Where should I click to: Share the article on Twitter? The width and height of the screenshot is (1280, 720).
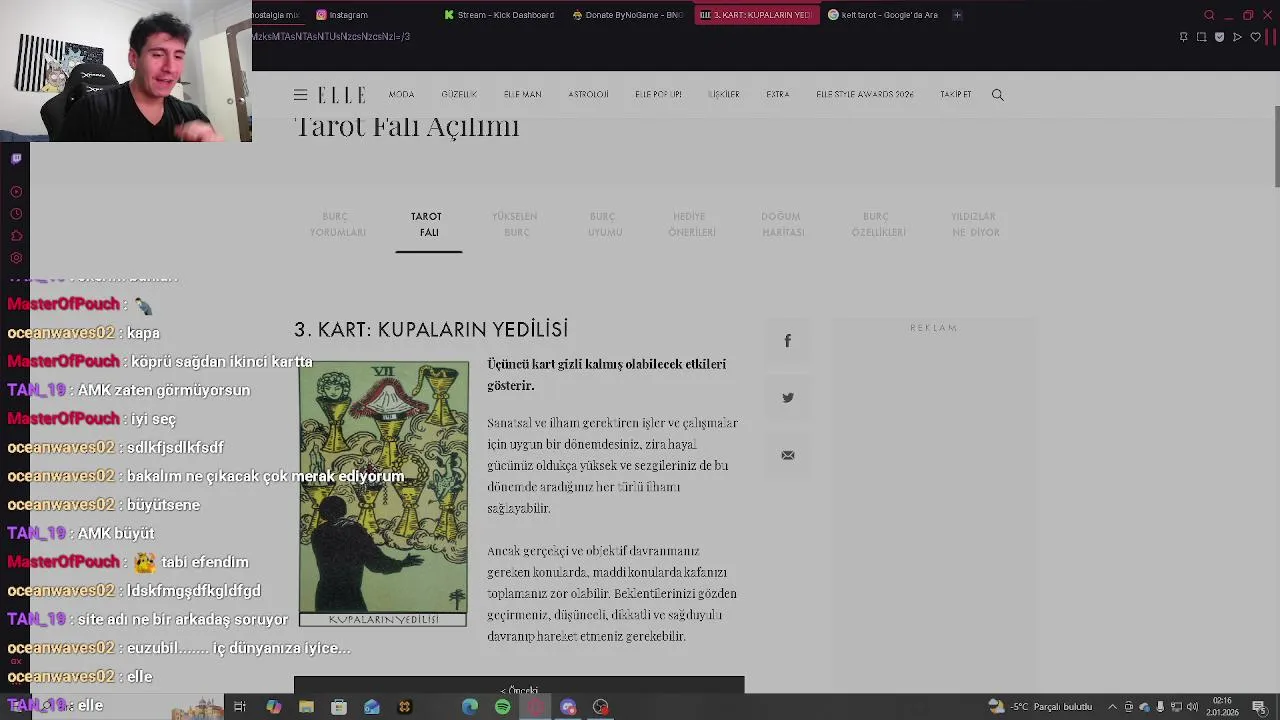point(788,398)
